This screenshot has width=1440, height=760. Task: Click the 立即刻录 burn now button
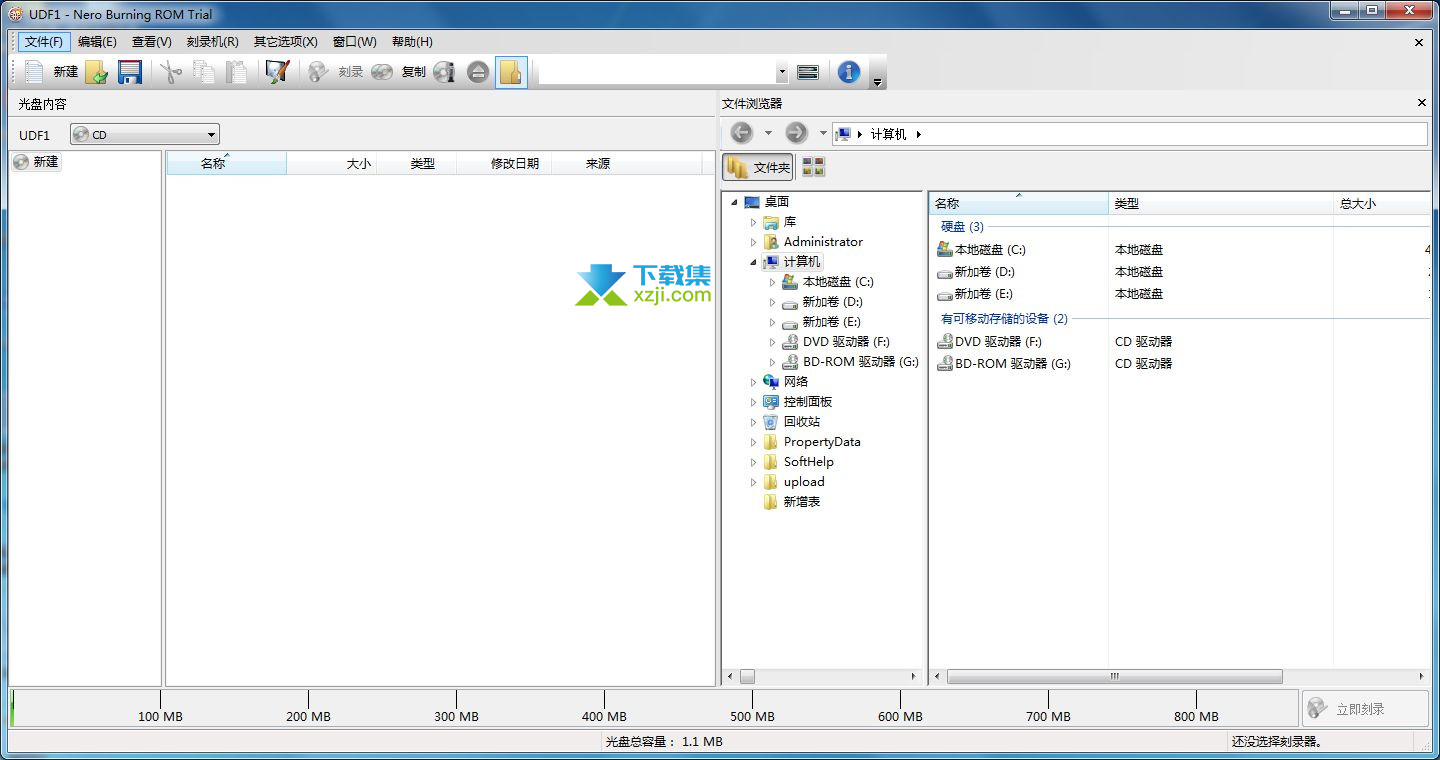pyautogui.click(x=1365, y=708)
